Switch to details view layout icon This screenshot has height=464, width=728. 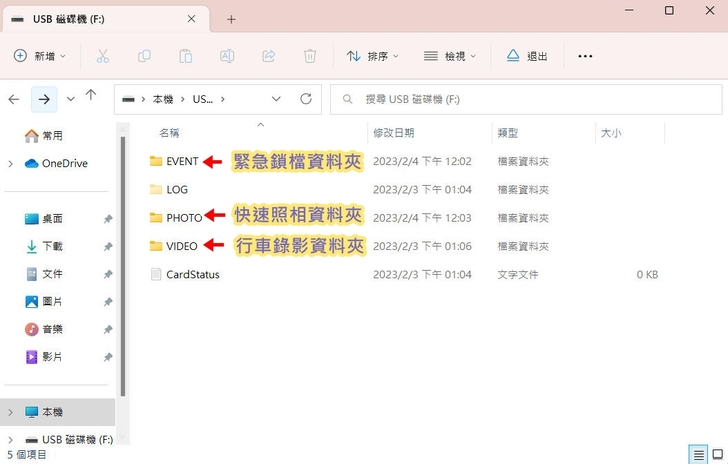pos(698,454)
